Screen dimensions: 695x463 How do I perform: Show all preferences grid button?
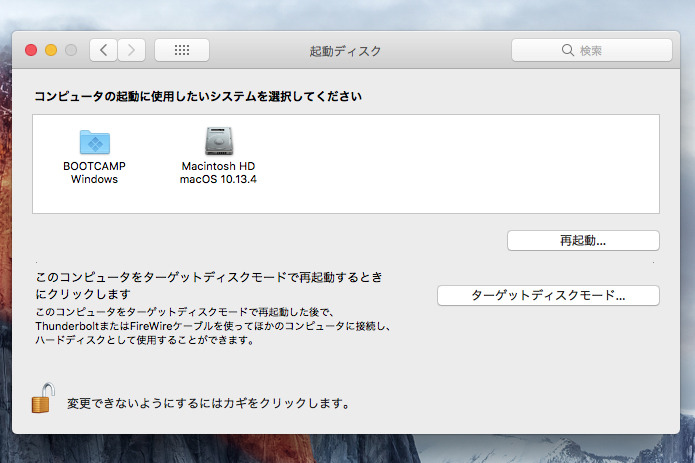[x=182, y=50]
